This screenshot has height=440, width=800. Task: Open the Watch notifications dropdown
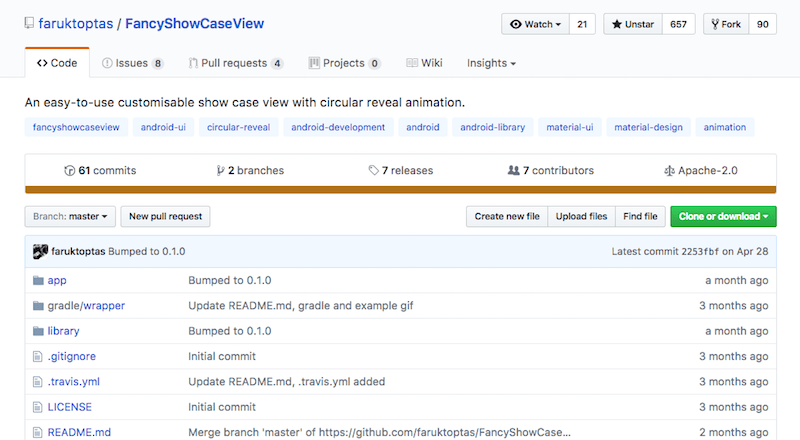coord(535,24)
